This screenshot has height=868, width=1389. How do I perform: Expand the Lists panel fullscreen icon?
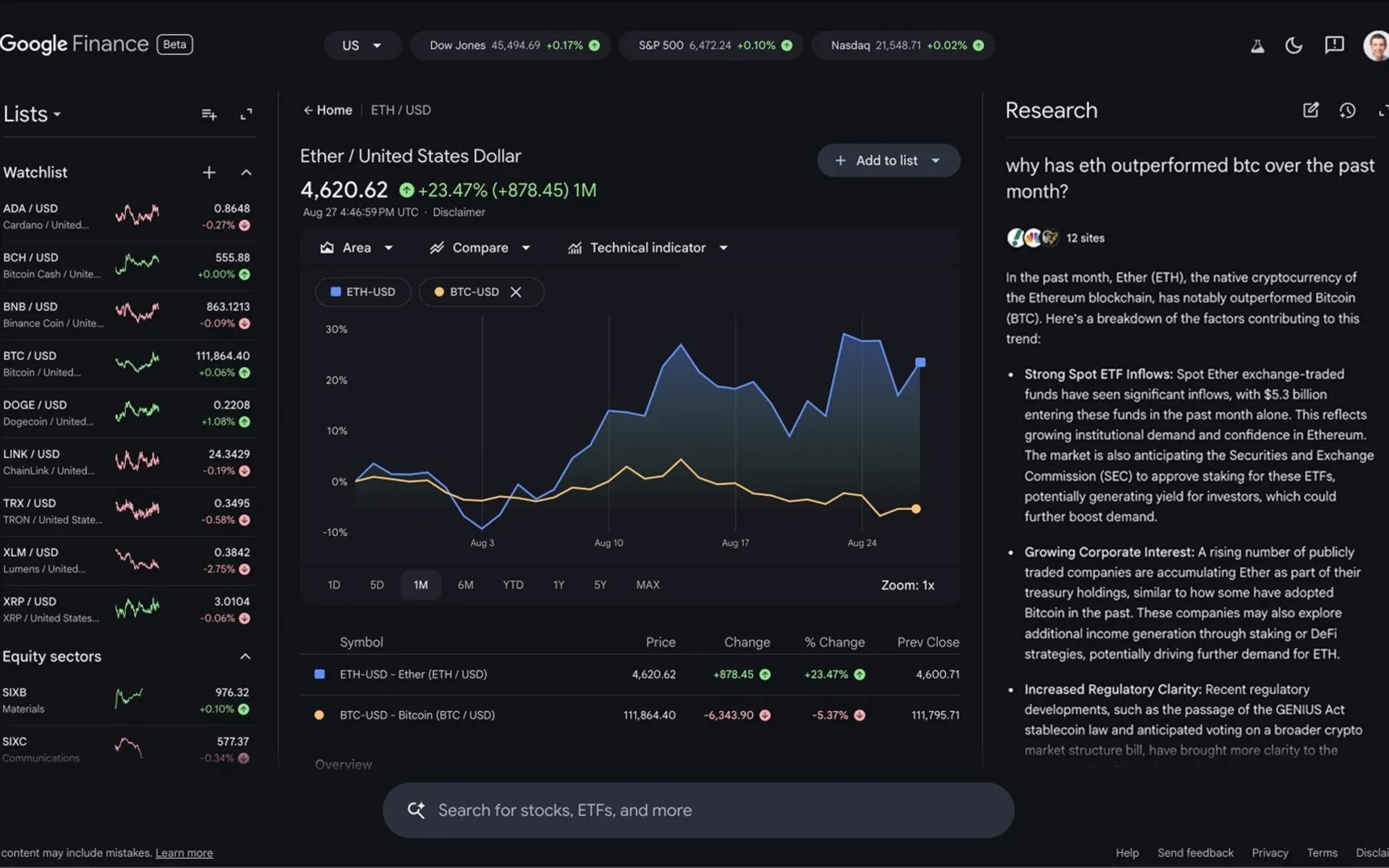tap(246, 114)
